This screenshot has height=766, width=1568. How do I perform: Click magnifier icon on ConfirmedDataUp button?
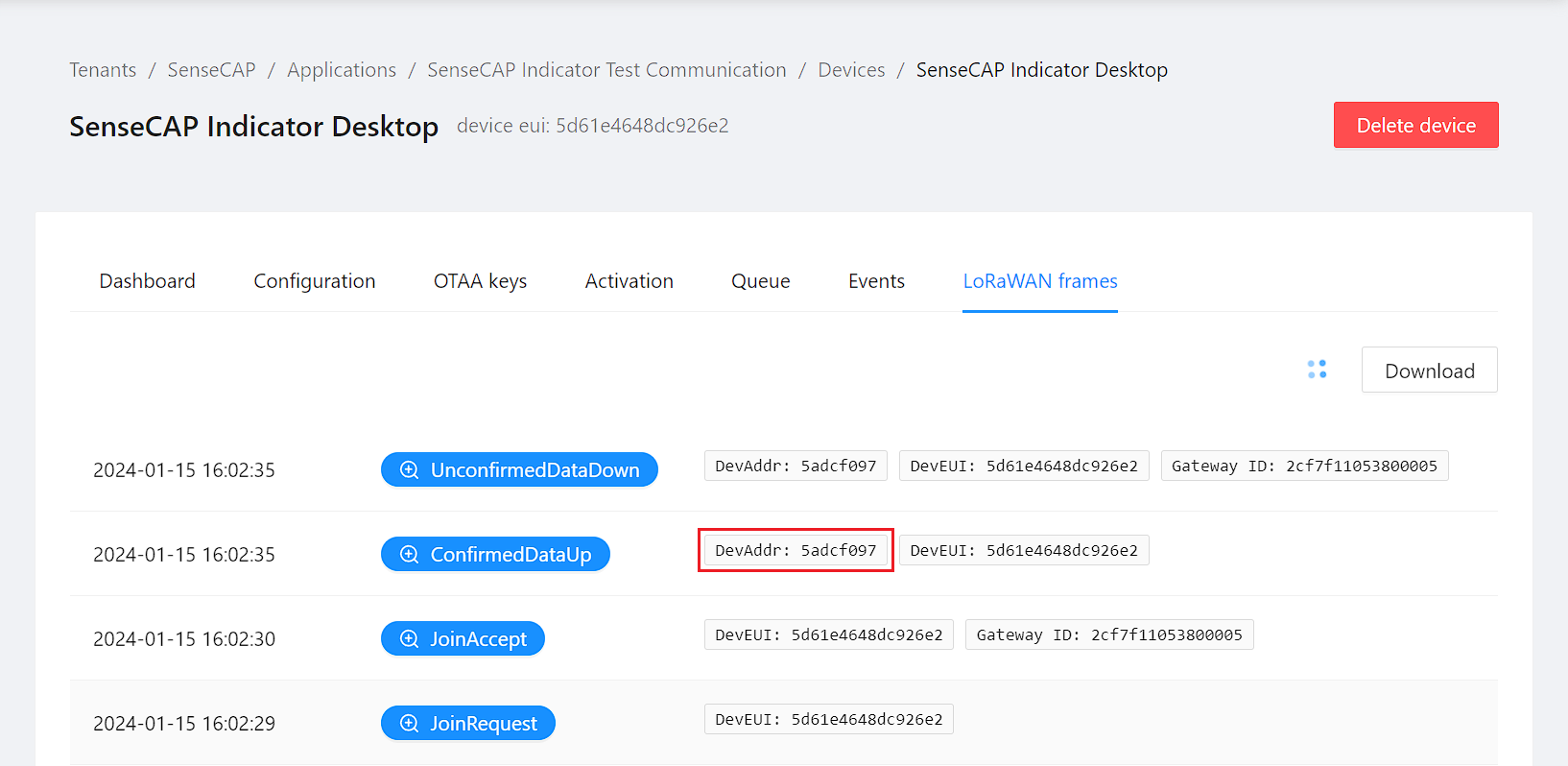[409, 555]
